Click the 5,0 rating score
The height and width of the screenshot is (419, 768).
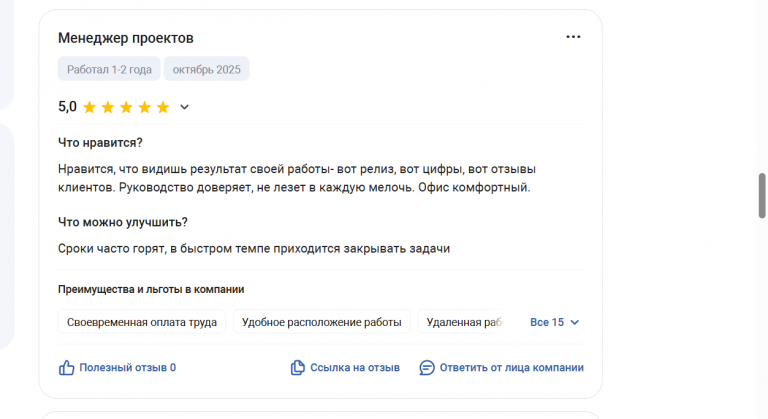coord(67,107)
